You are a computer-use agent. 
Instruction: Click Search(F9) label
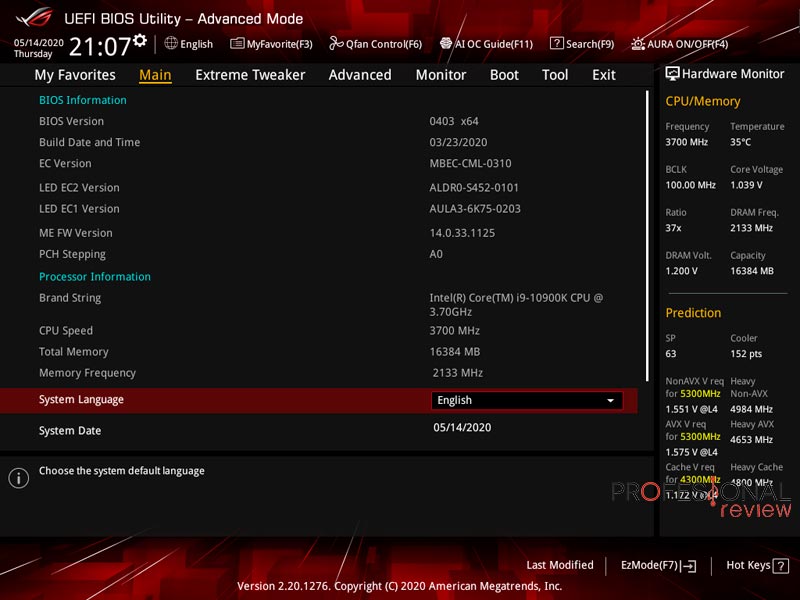point(590,44)
